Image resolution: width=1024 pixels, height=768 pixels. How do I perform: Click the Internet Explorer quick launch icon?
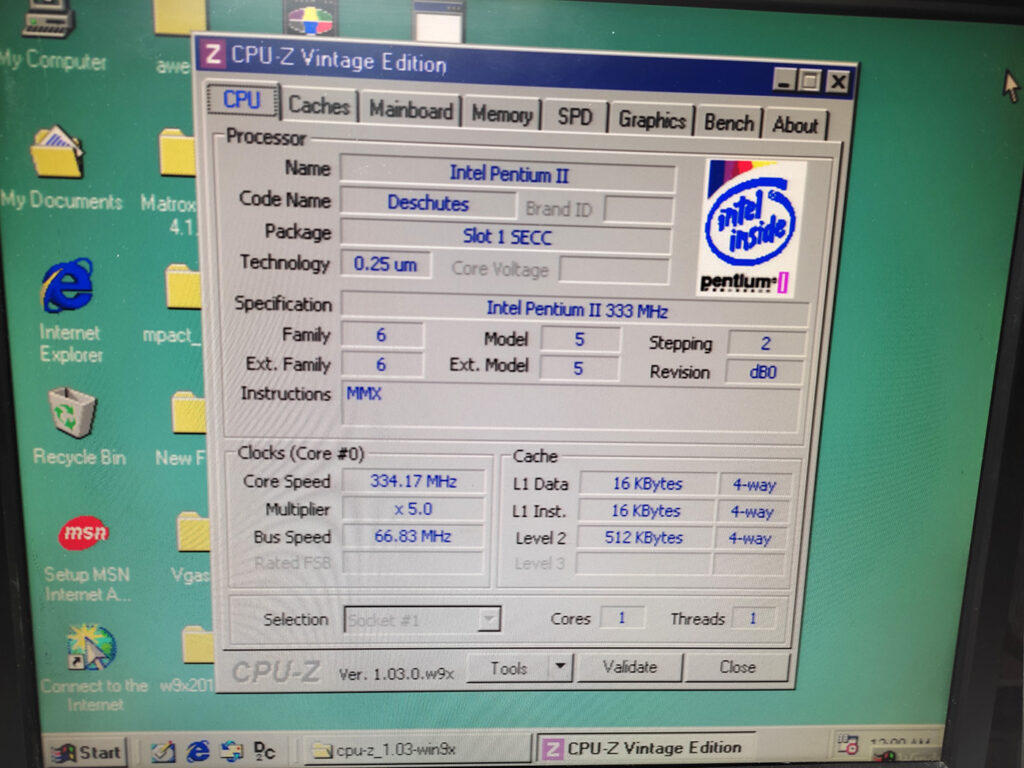pos(198,750)
